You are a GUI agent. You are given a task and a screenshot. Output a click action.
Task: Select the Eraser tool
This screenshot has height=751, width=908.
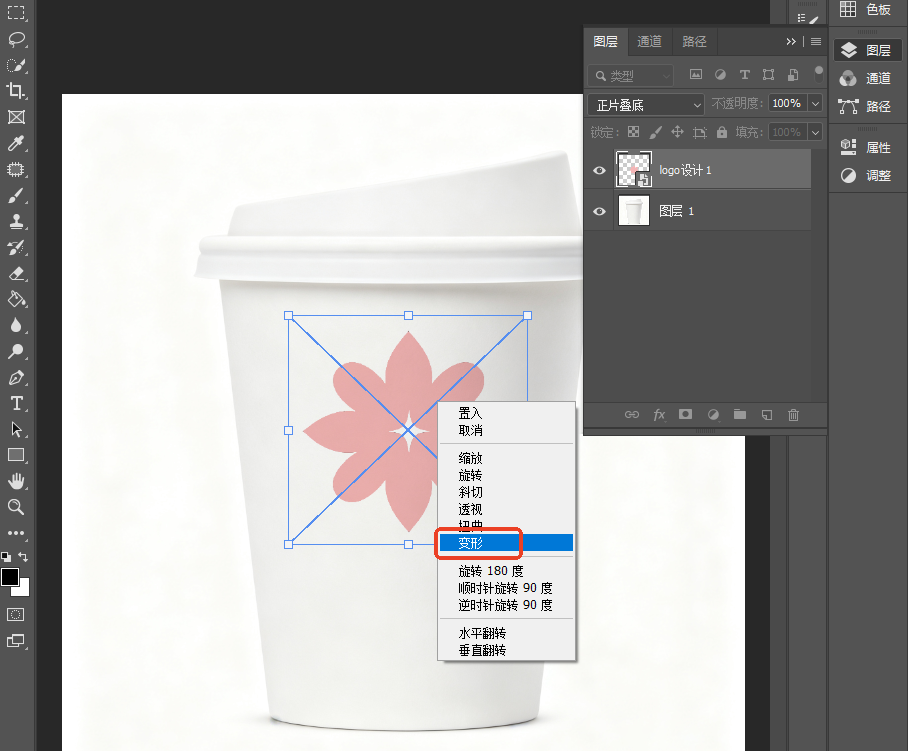tap(16, 273)
